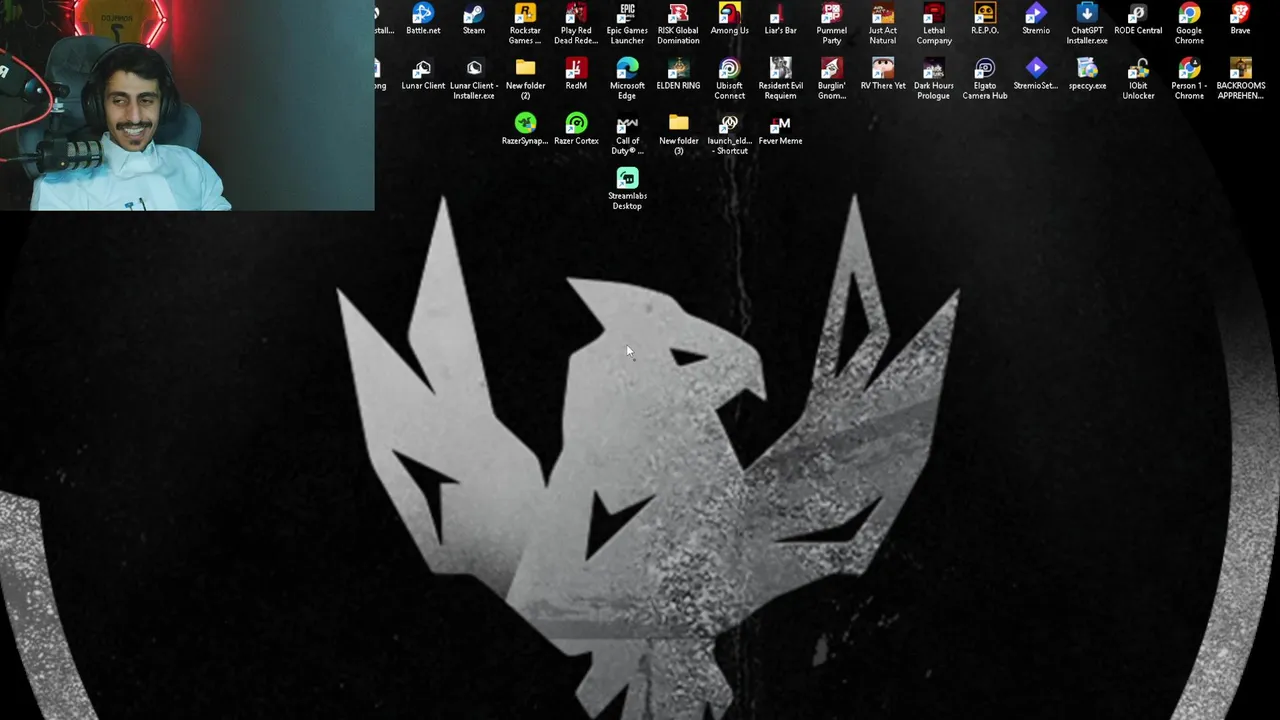This screenshot has height=720, width=1280.
Task: Select the R.E.P.O. game icon
Action: click(x=985, y=19)
